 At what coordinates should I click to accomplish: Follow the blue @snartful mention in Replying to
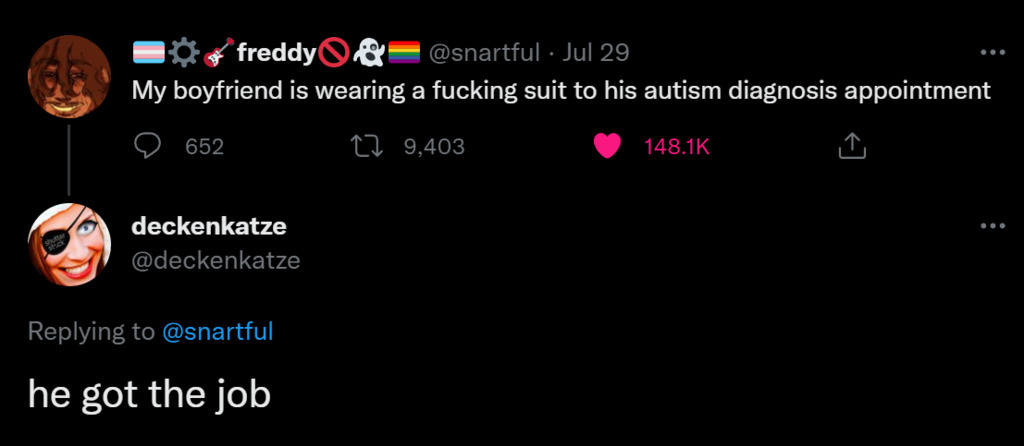coord(217,331)
